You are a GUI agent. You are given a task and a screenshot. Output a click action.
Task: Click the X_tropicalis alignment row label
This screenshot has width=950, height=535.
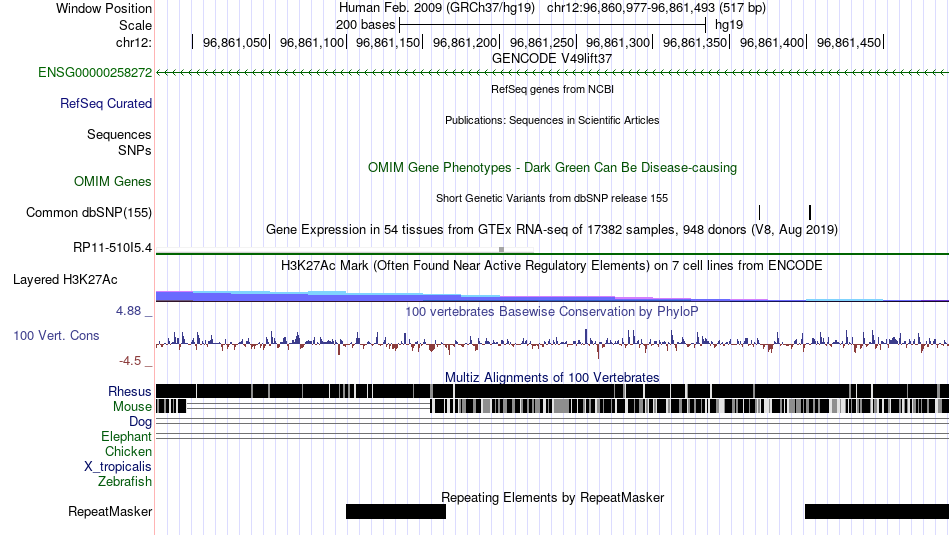(x=118, y=467)
